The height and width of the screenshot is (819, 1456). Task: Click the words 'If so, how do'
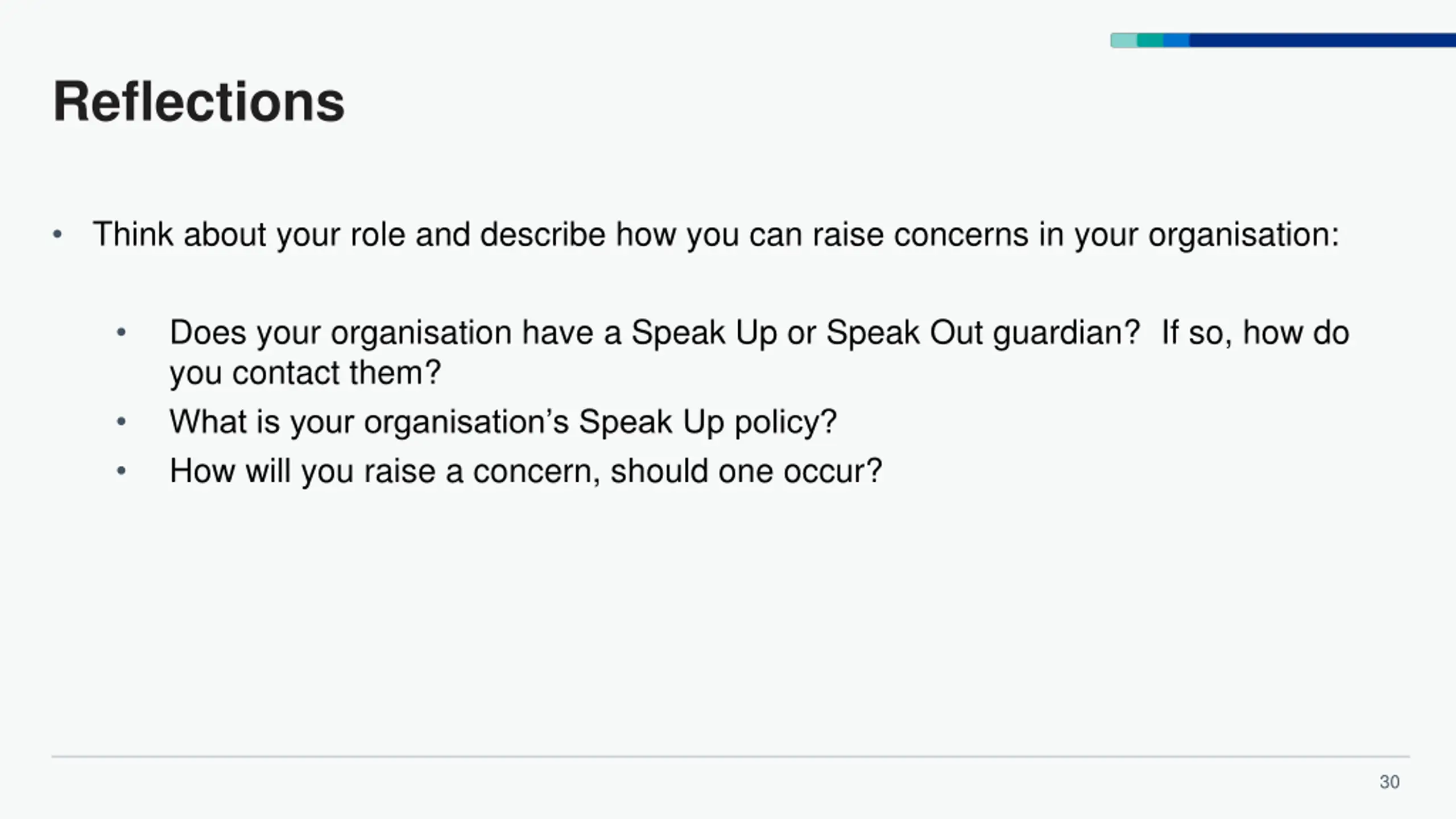1255,333
